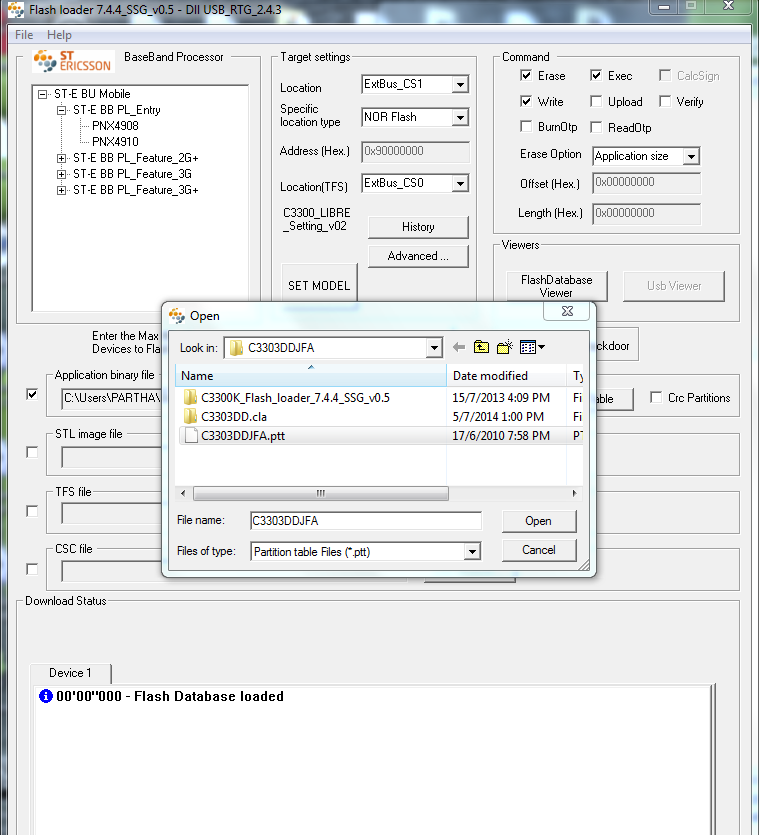
Task: Click the Application binary file path field
Action: tap(111, 398)
